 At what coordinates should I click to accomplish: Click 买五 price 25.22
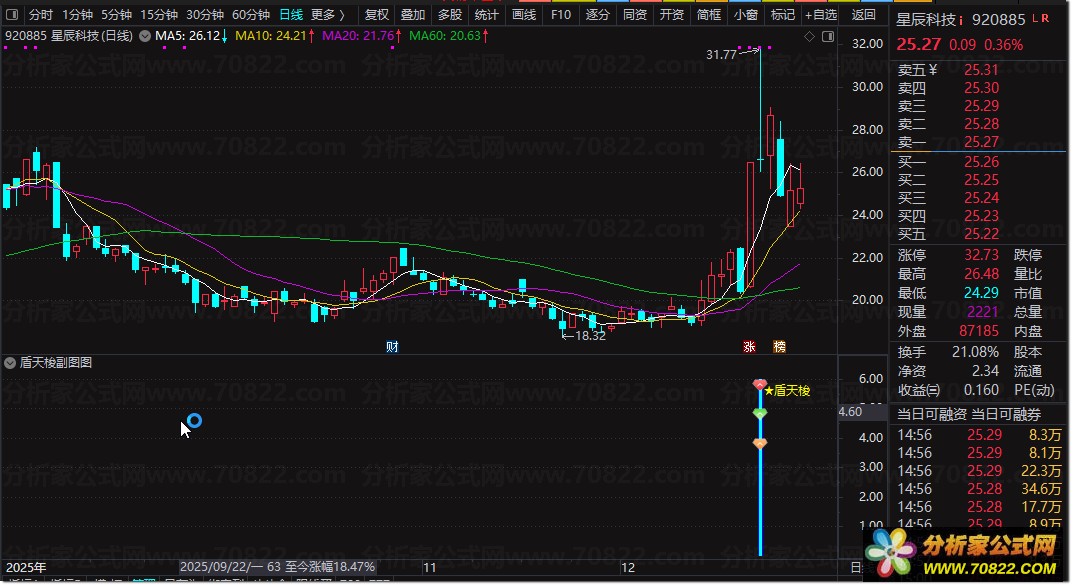tap(981, 234)
